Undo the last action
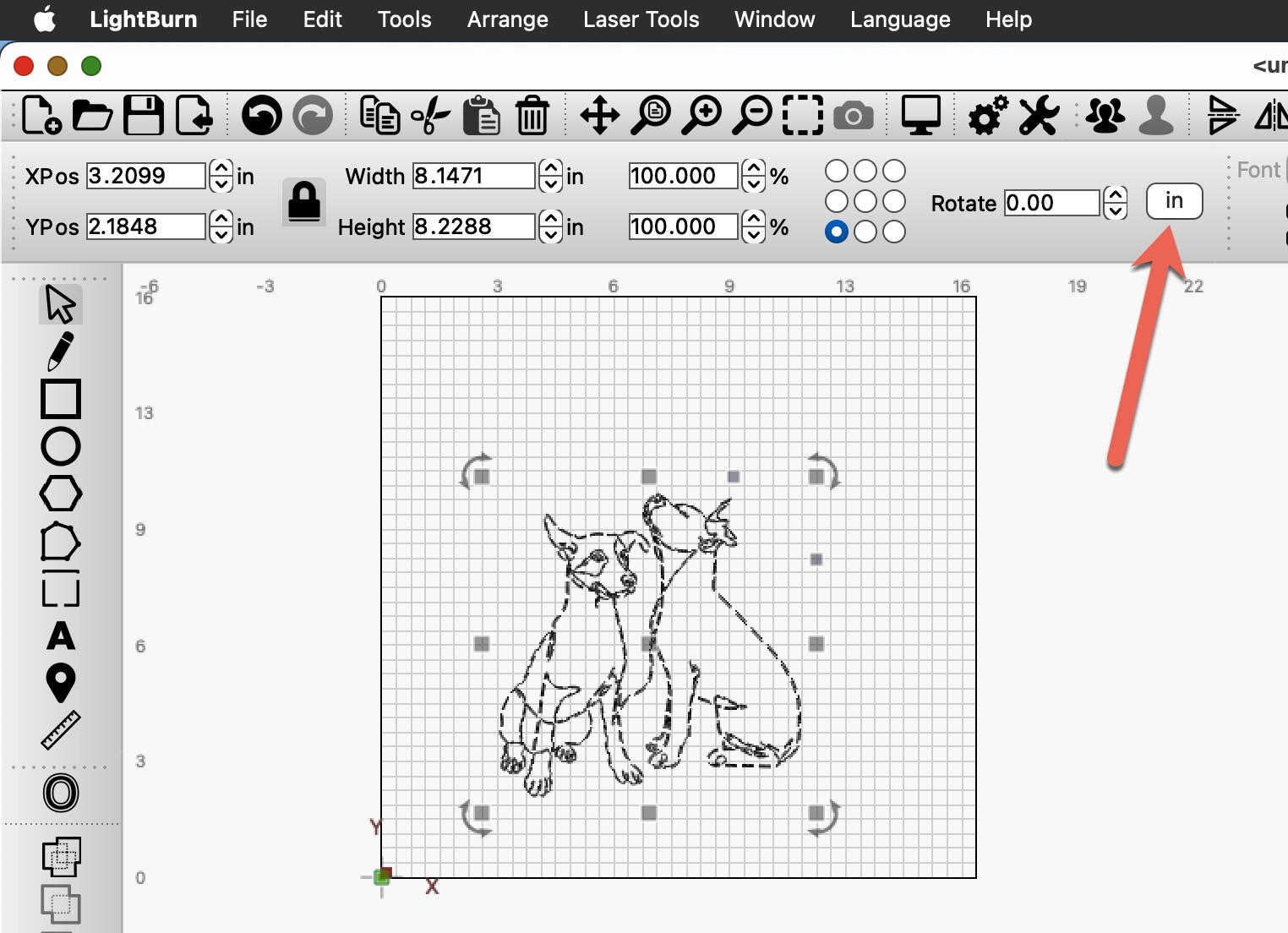 tap(261, 116)
